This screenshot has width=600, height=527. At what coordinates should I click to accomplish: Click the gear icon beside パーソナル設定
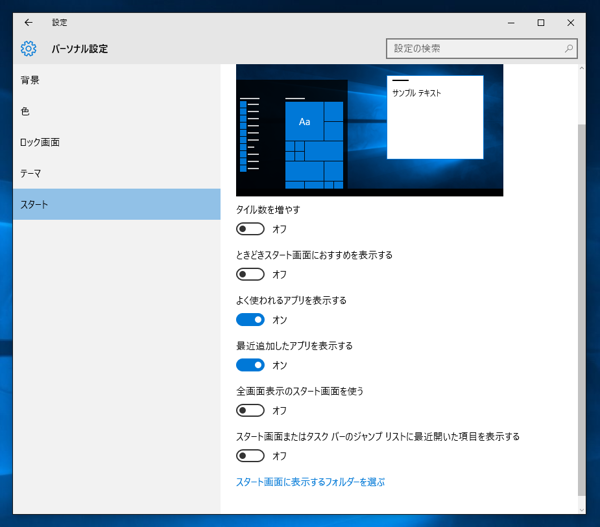tap(29, 49)
